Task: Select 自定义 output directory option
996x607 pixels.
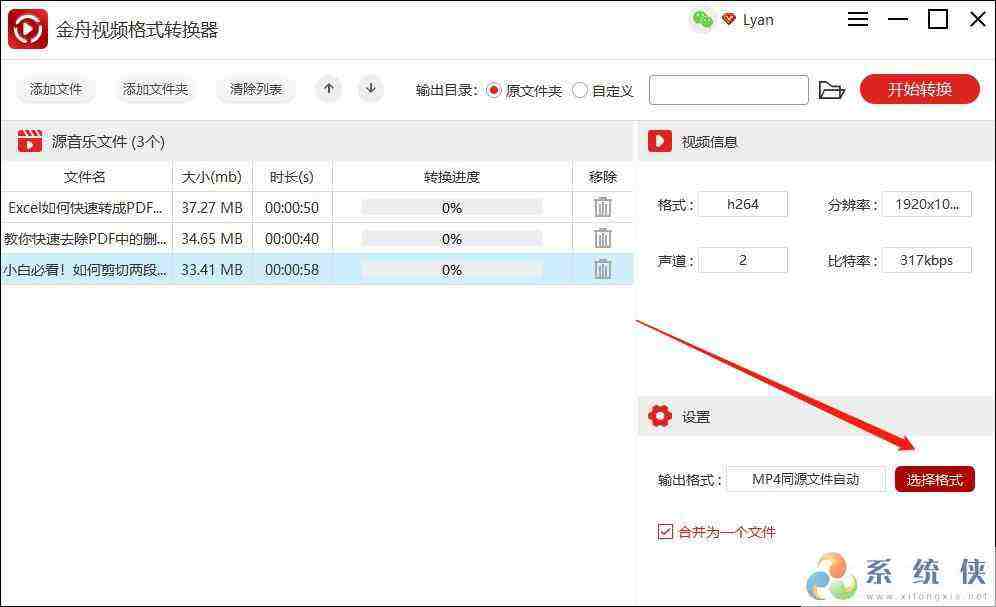Action: [603, 91]
